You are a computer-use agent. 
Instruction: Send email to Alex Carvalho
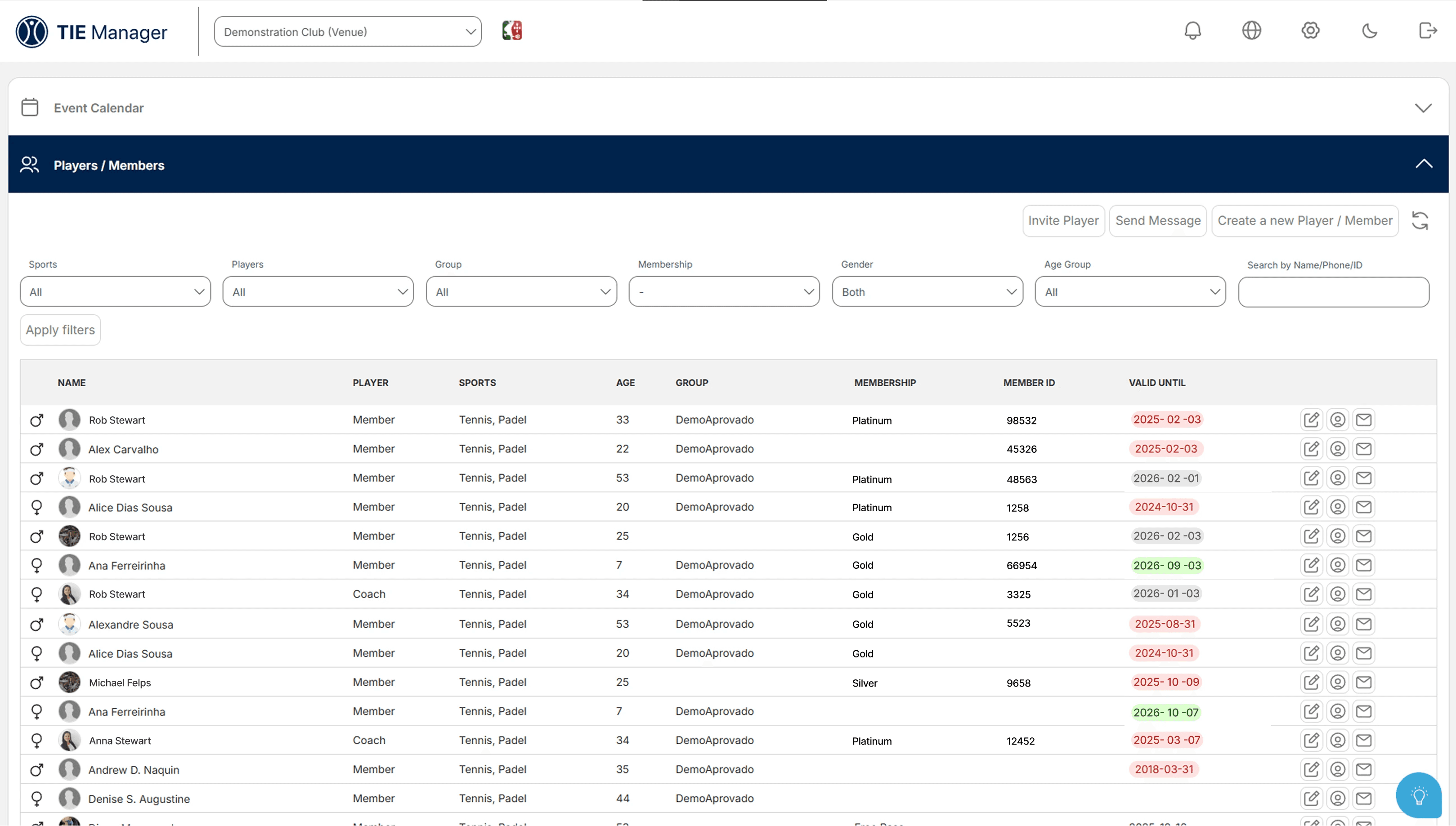[x=1363, y=449]
